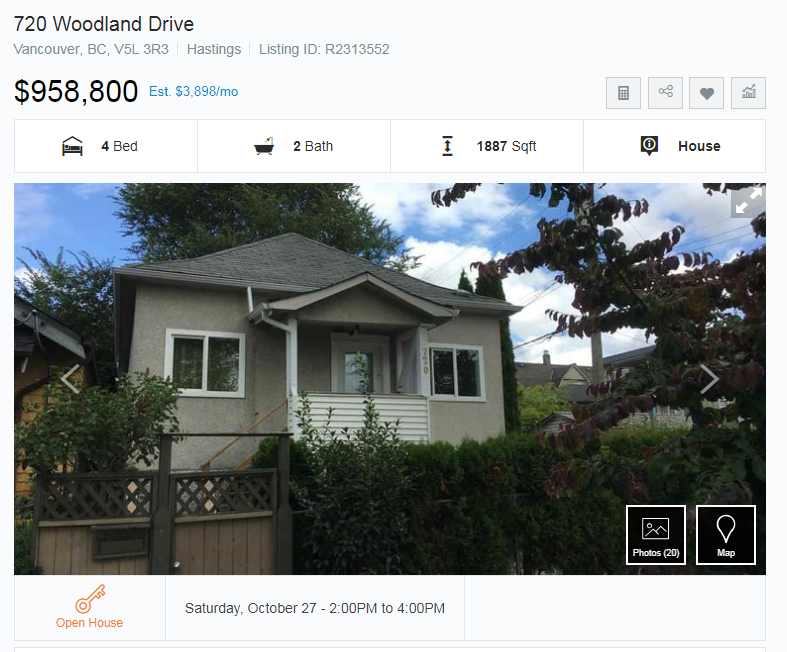Image resolution: width=787 pixels, height=652 pixels.
Task: Click the Open House label
Action: coord(89,623)
